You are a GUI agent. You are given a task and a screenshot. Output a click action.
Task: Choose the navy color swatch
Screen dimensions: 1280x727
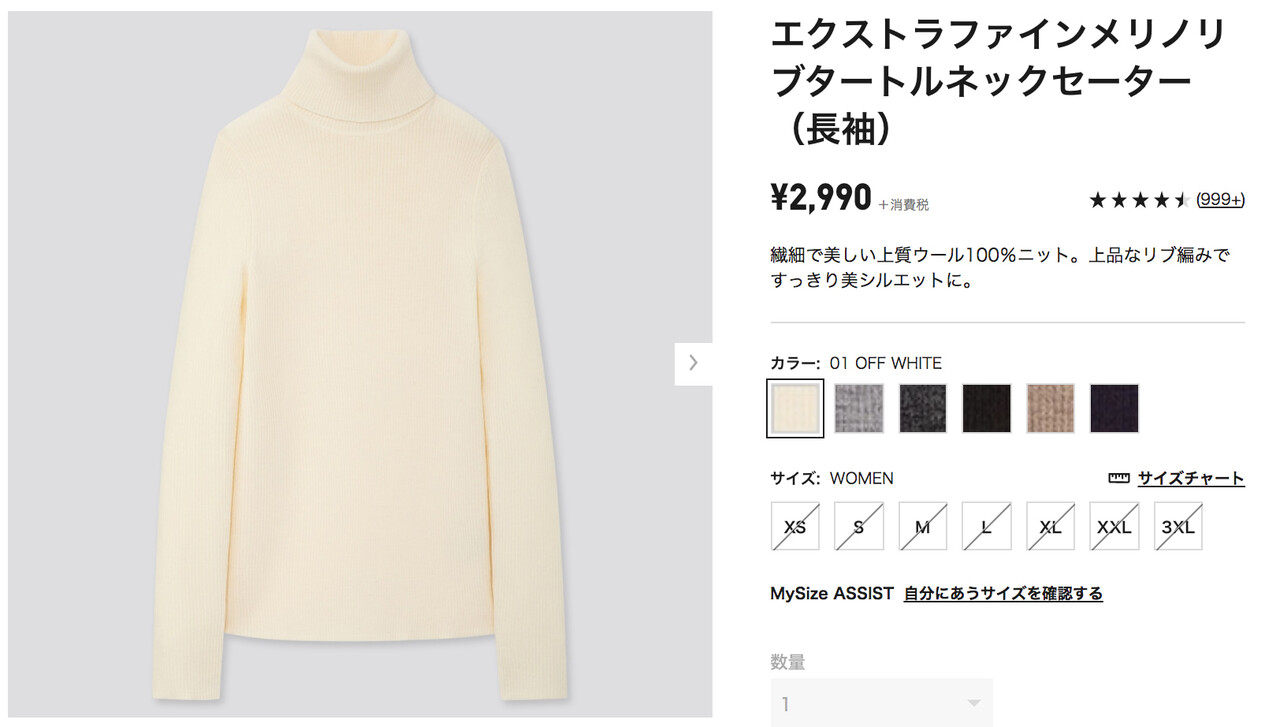[1115, 408]
